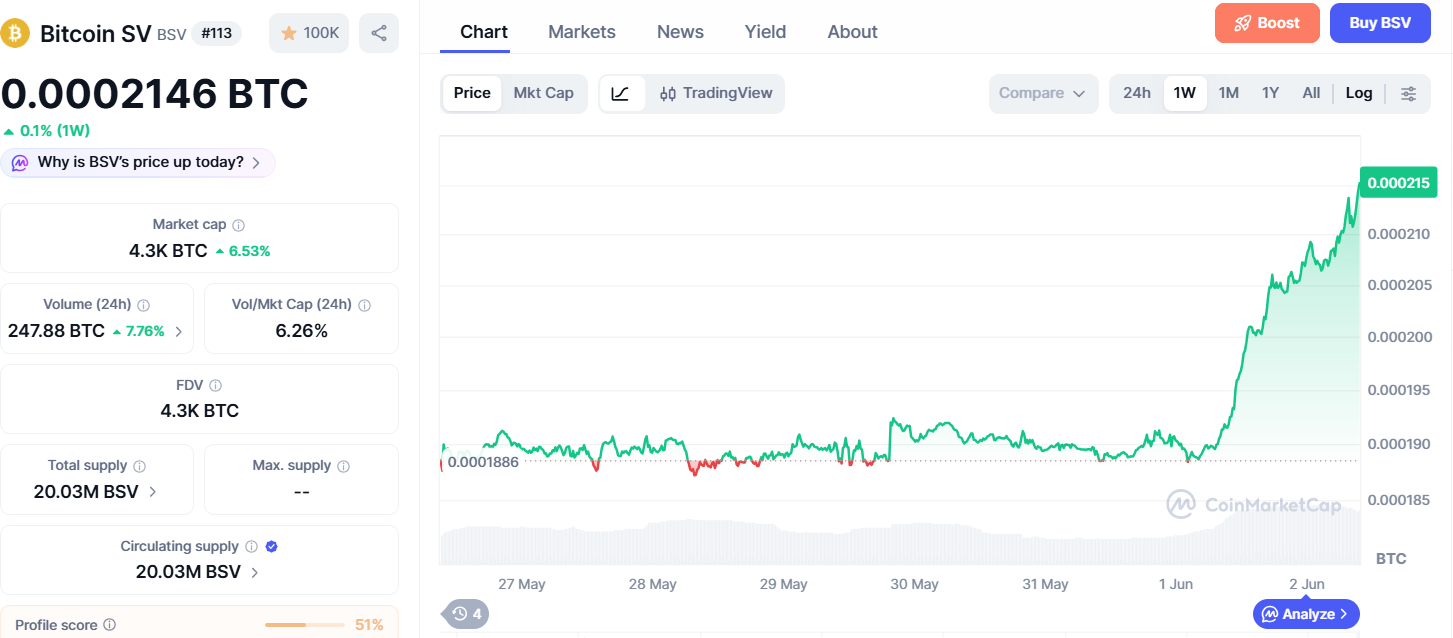
Task: Click the Profile score info icon
Action: [x=110, y=625]
